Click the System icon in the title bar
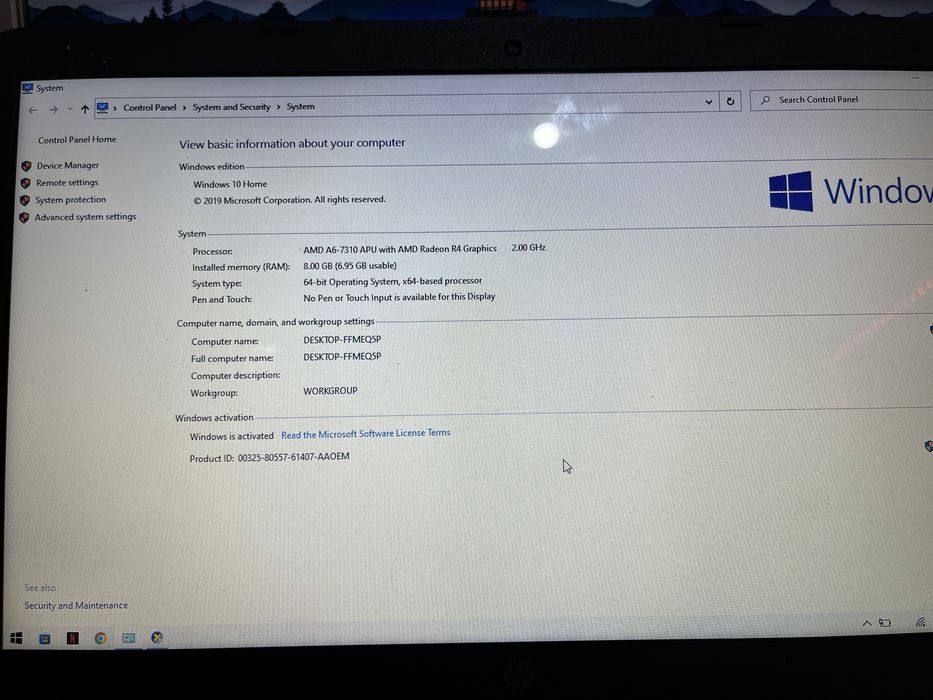The image size is (933, 700). coord(27,89)
